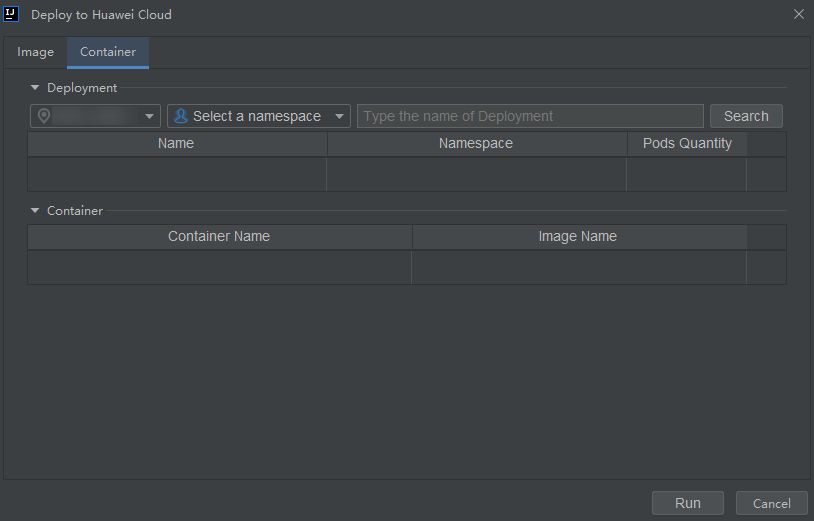
Task: Click the Cancel button
Action: tap(771, 503)
